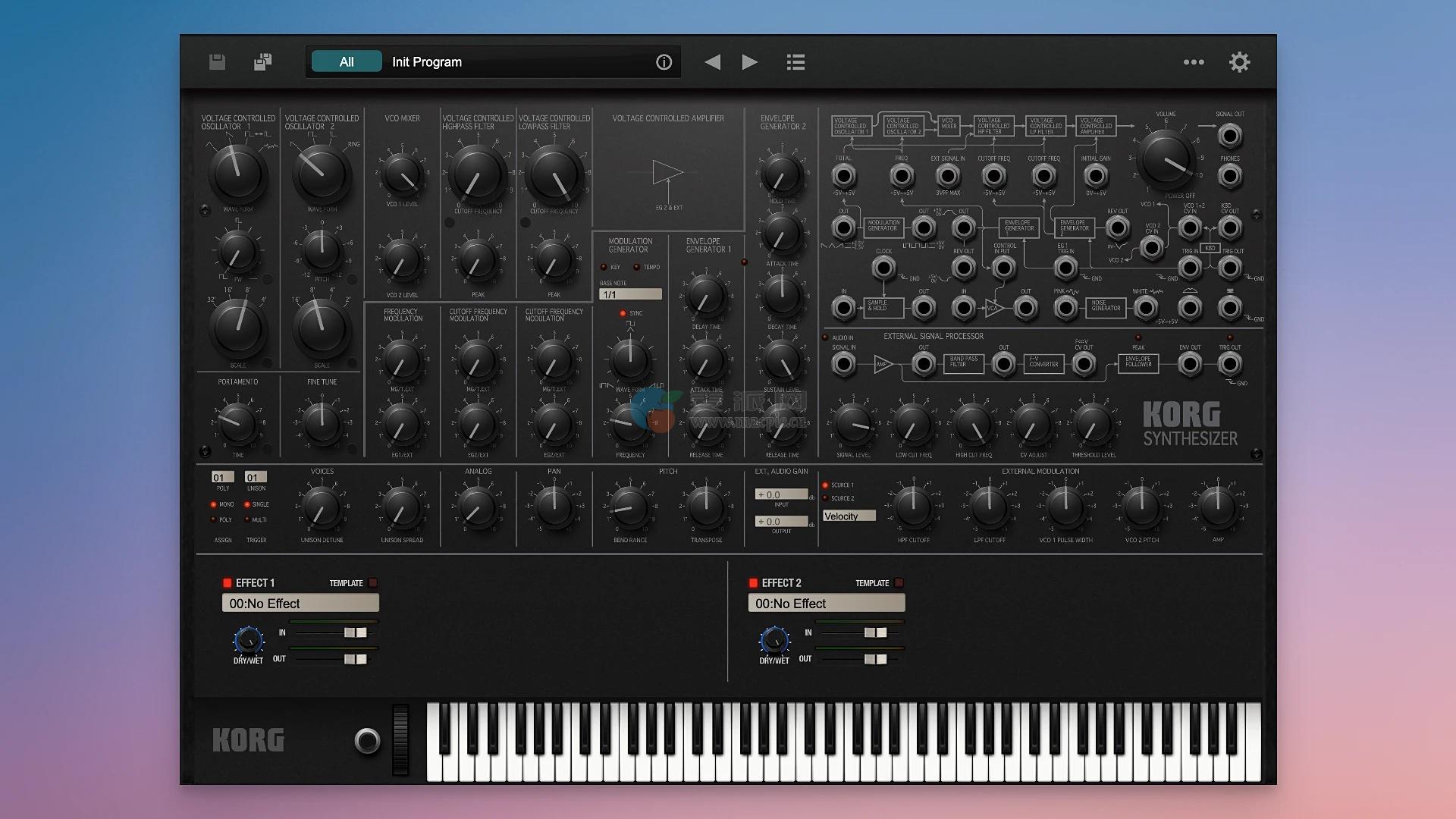Screen dimensions: 1456x819
Task: Open Effect 1 type dropdown 00:No Effect
Action: (x=300, y=604)
